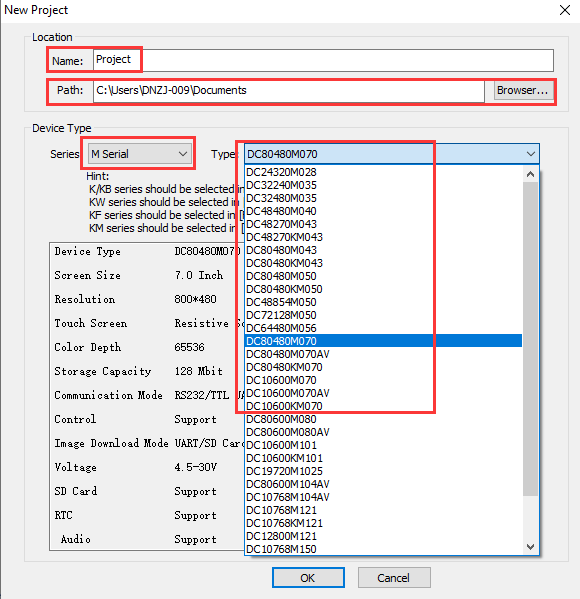The height and width of the screenshot is (599, 580).
Task: Select DC24320M028 in the type list
Action: click(383, 172)
